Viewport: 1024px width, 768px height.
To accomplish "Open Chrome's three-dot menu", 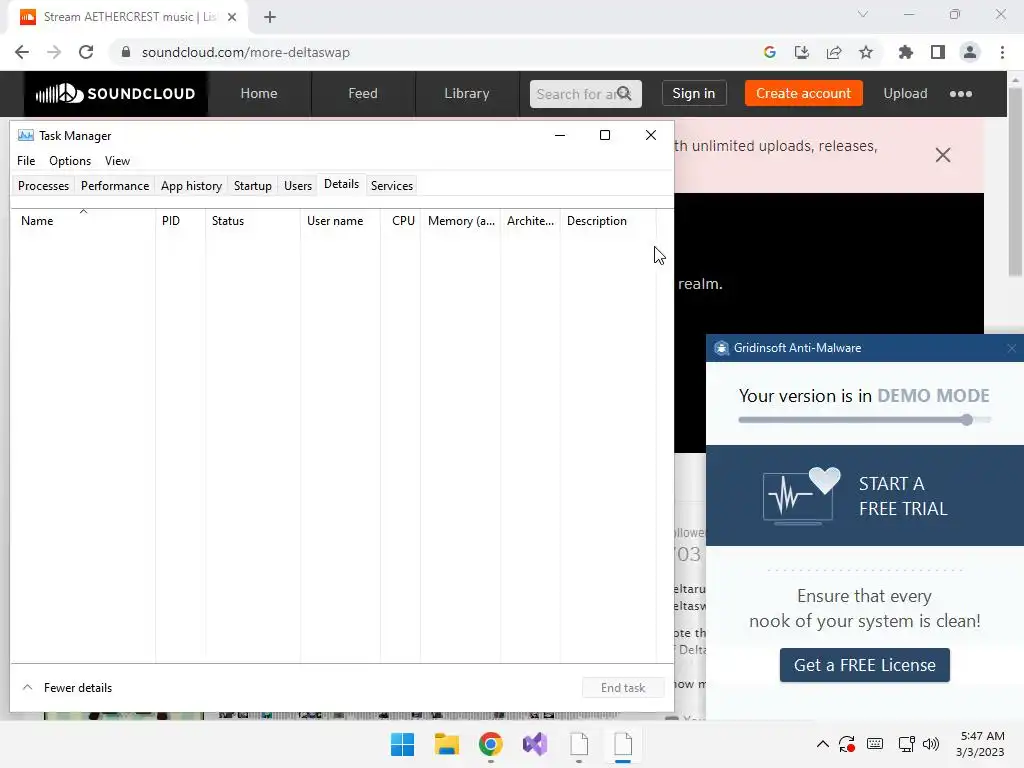I will pos(1002,52).
